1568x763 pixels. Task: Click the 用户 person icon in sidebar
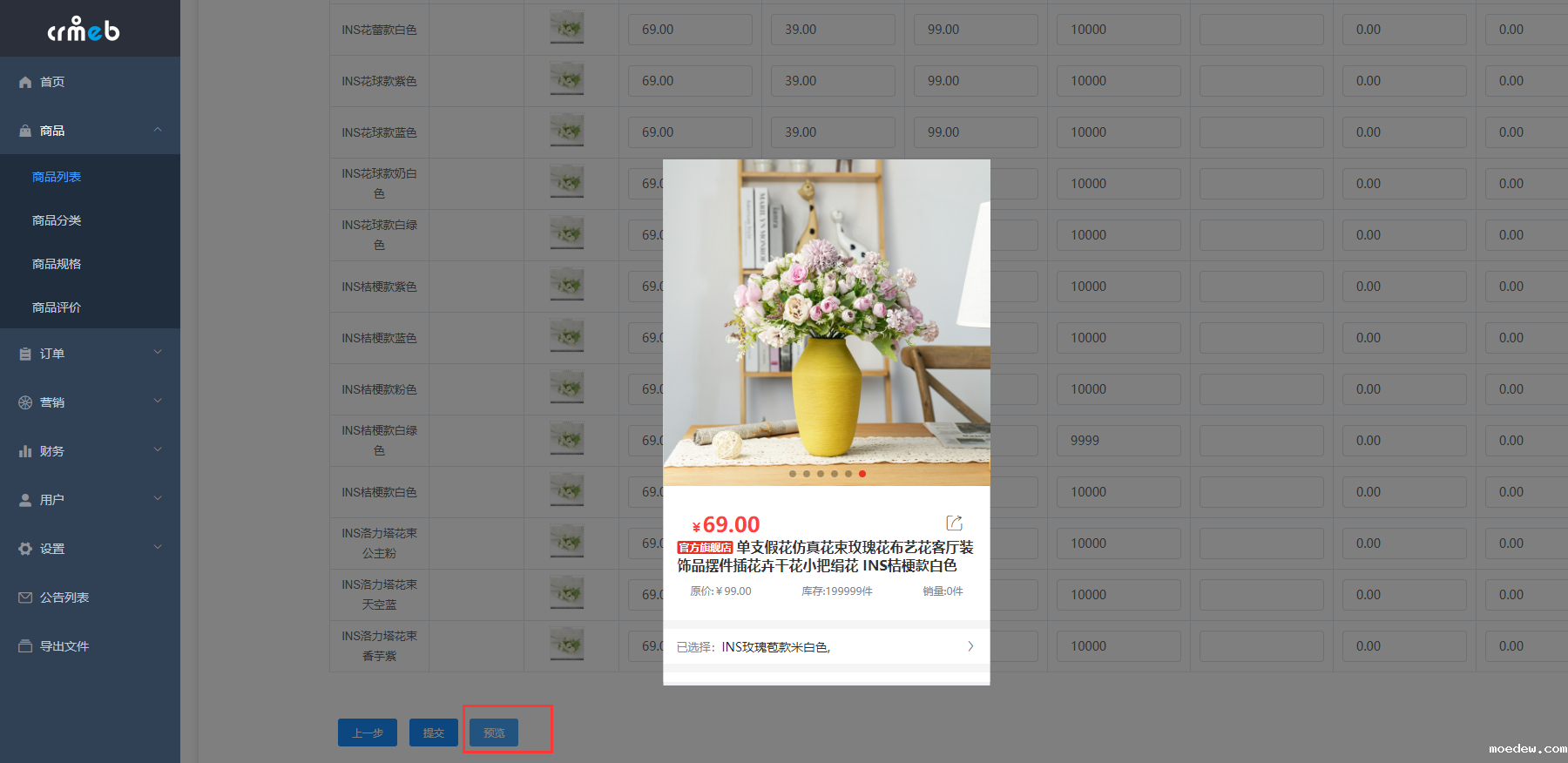25,500
